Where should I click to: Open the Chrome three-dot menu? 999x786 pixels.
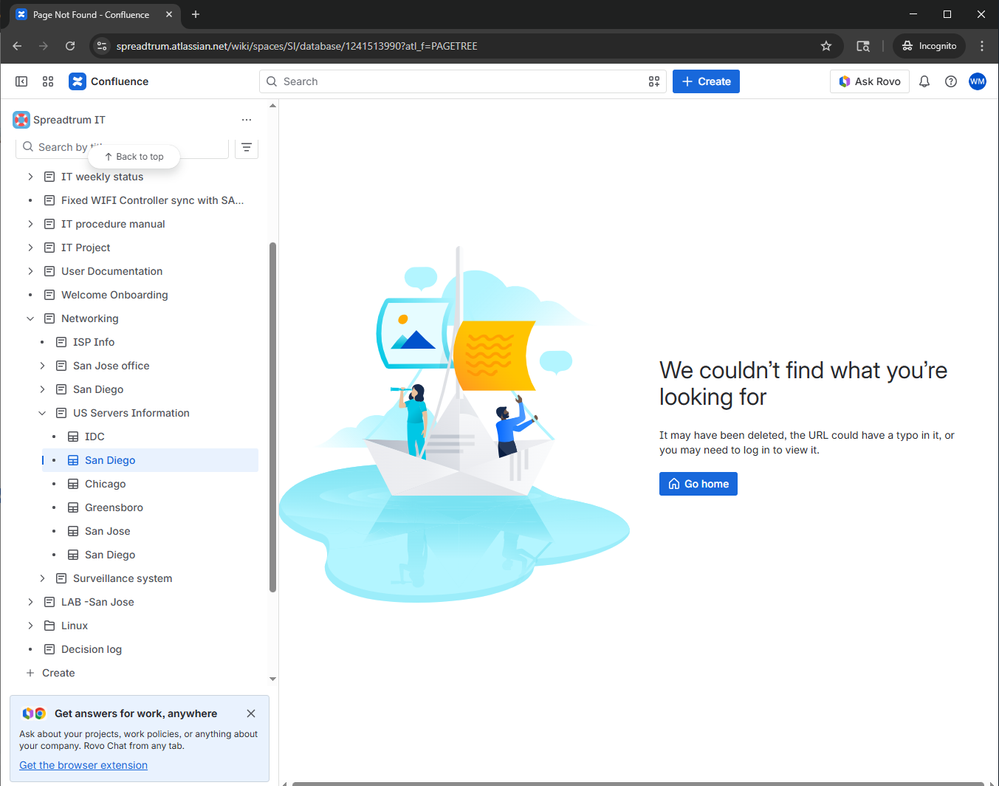[982, 46]
